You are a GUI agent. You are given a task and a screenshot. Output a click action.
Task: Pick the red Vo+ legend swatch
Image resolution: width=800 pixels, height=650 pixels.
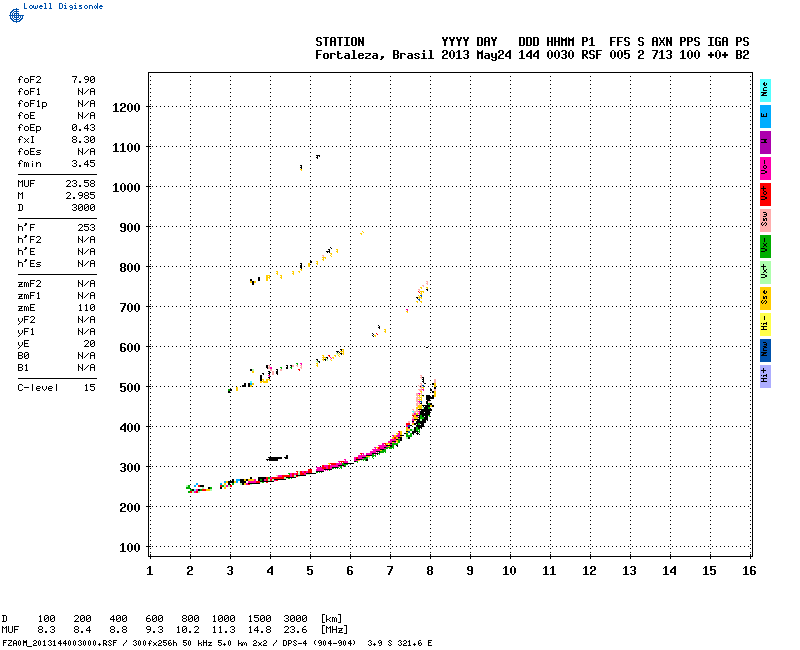pyautogui.click(x=765, y=194)
